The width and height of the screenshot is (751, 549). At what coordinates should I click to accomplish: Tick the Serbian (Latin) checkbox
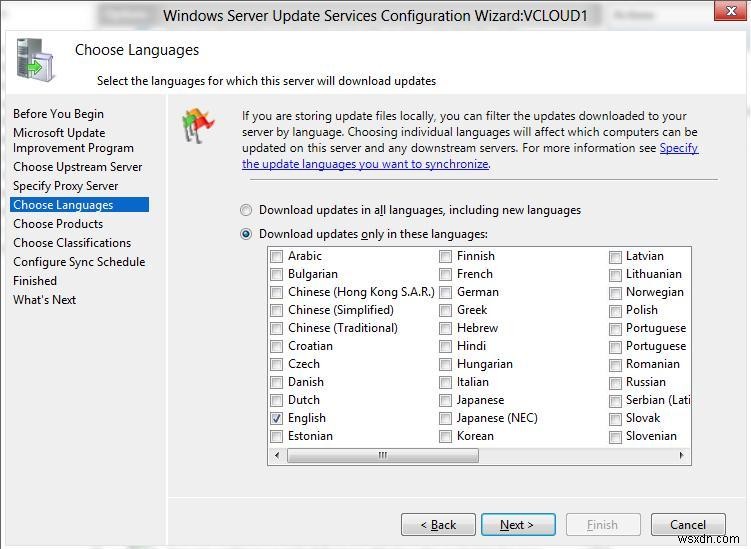(x=615, y=401)
